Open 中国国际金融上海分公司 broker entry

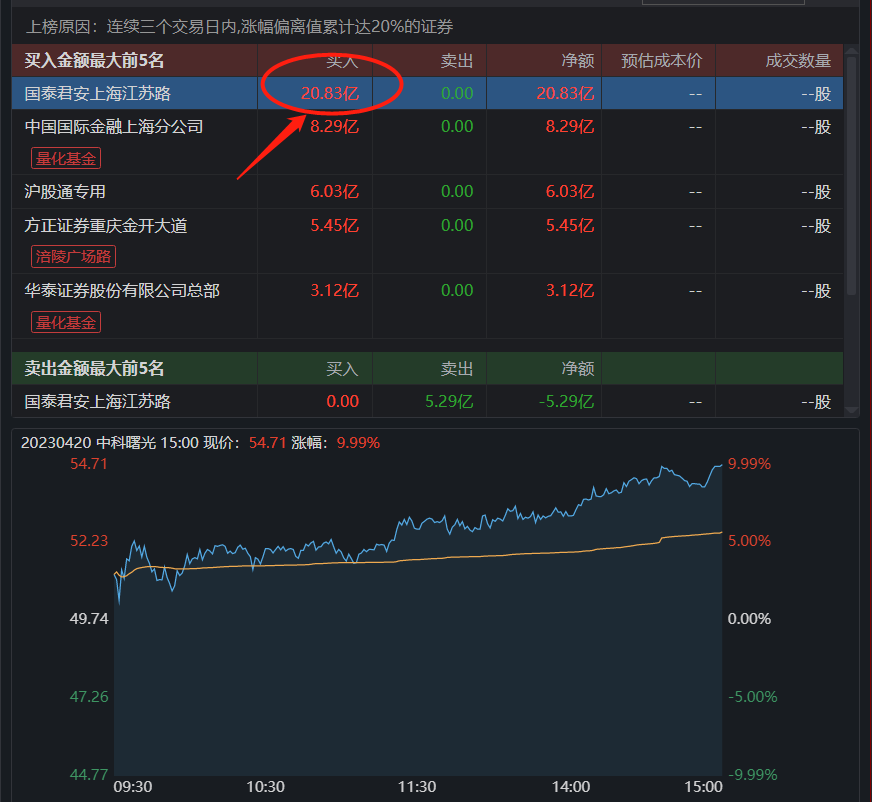114,127
